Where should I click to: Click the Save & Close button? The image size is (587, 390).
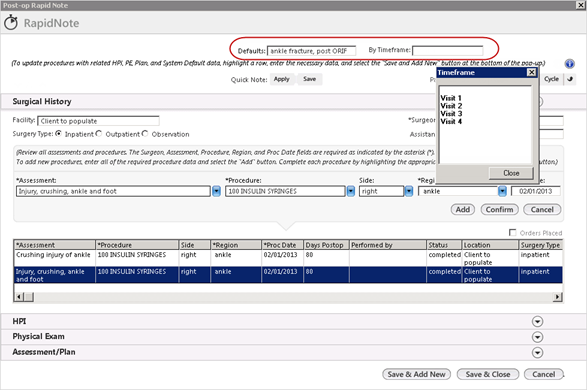pyautogui.click(x=488, y=374)
